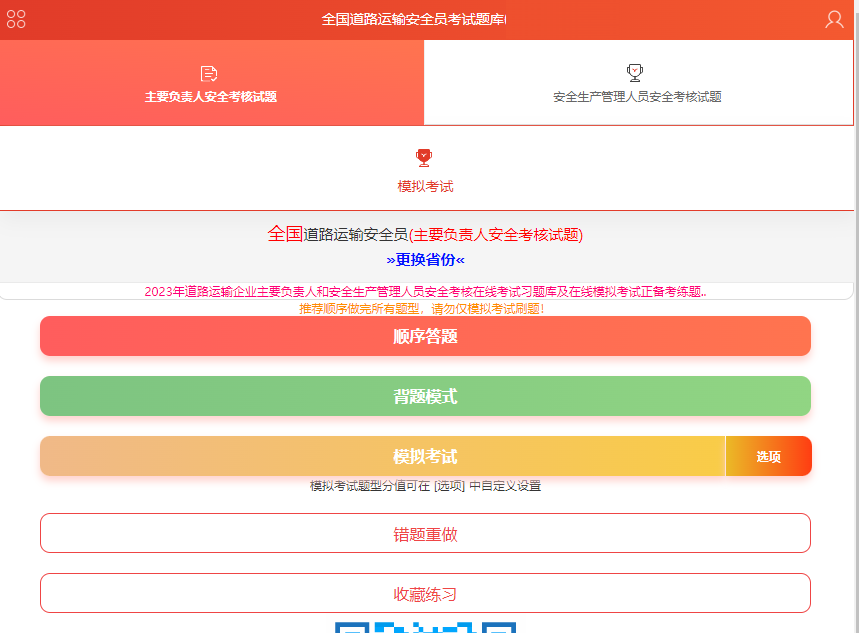Click the trophy icon above 安全生产管理人员安全考核试题
Viewport: 859px width, 633px height.
(634, 73)
